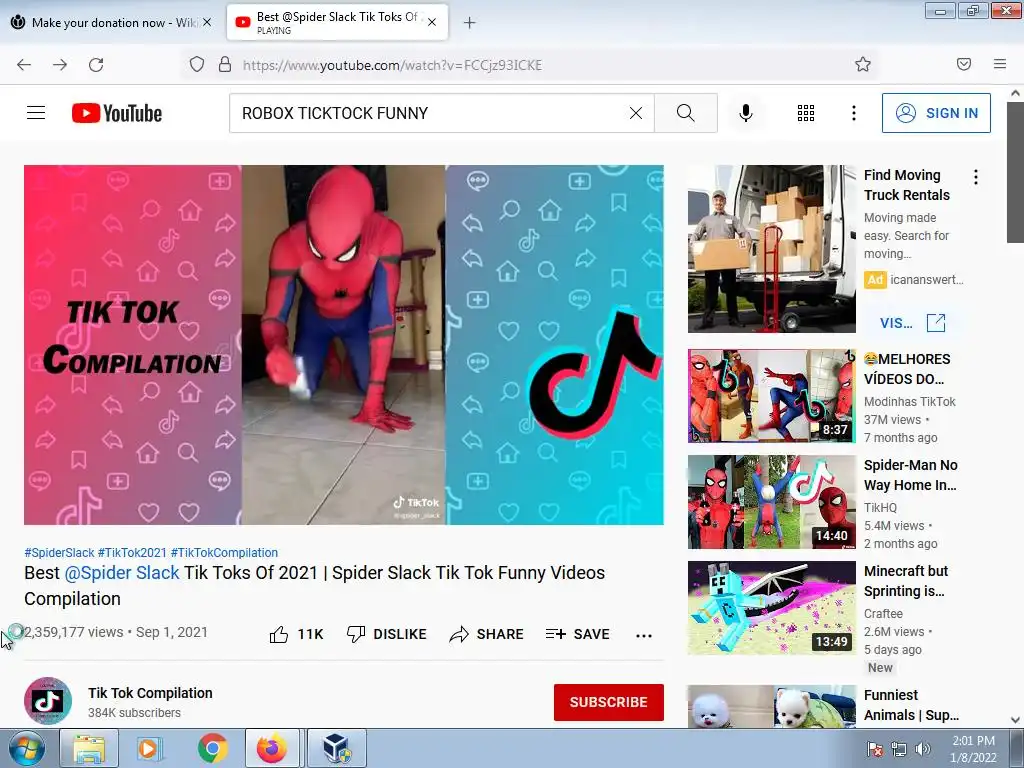Image resolution: width=1024 pixels, height=768 pixels.
Task: Click the page scrollbar up arrow
Action: tap(1016, 93)
